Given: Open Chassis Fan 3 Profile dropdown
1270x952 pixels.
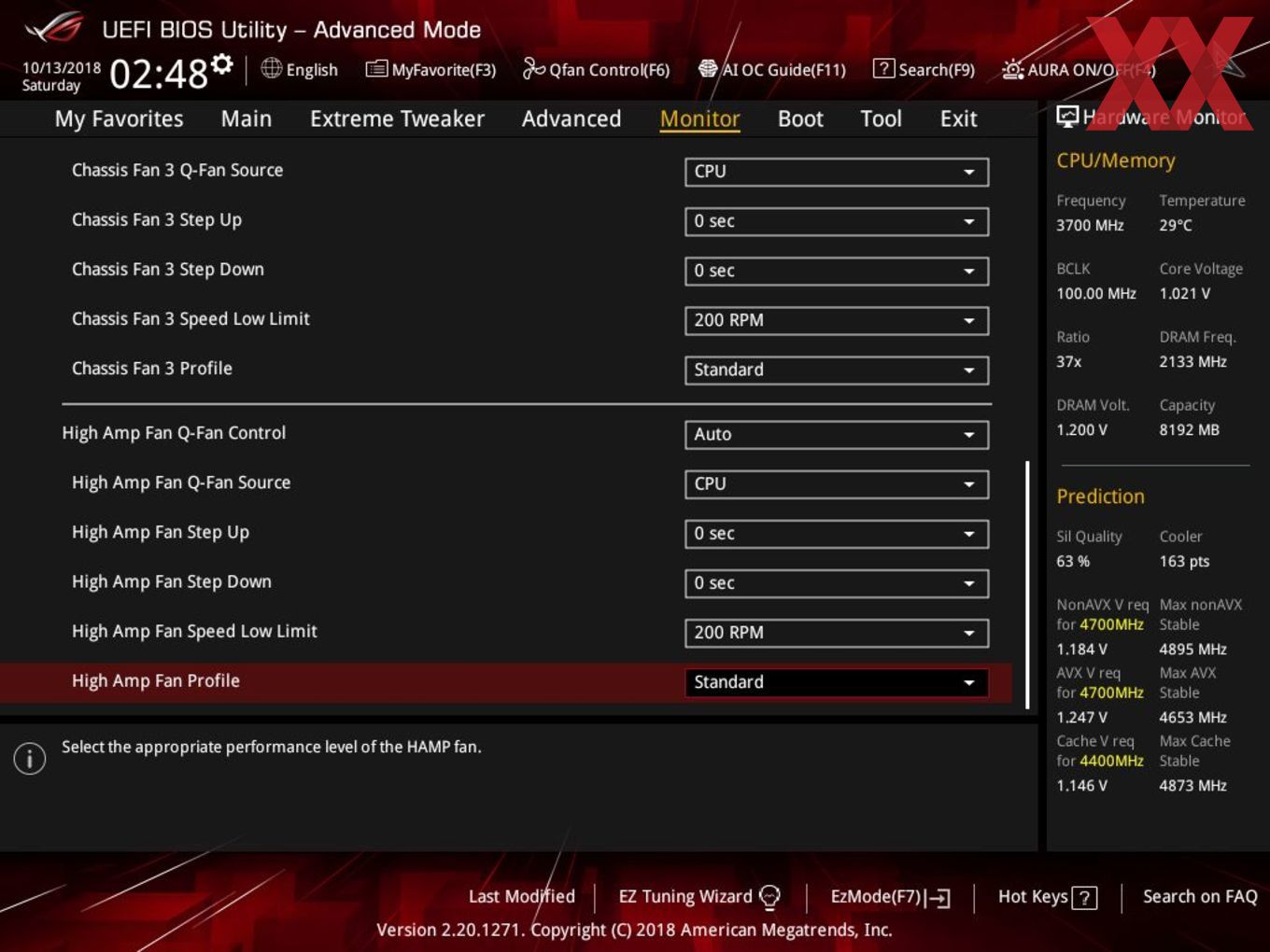Looking at the screenshot, I should point(837,370).
